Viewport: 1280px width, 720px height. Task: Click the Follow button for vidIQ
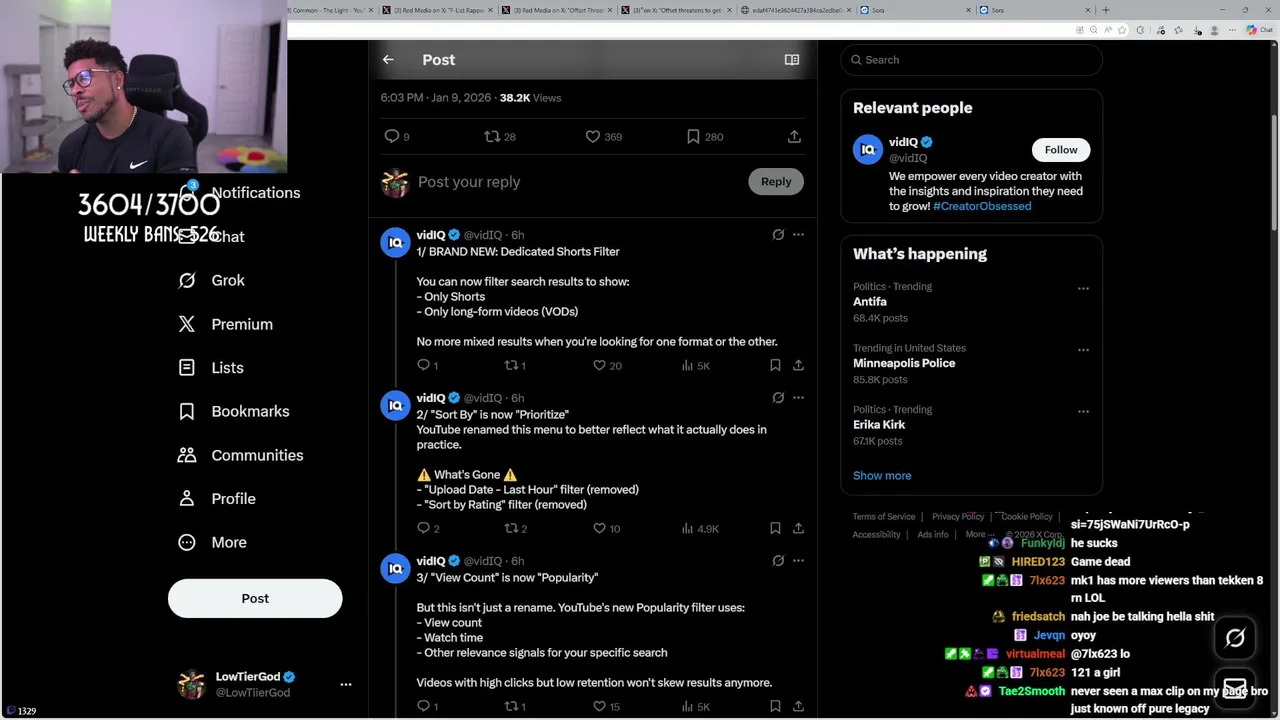[1061, 150]
